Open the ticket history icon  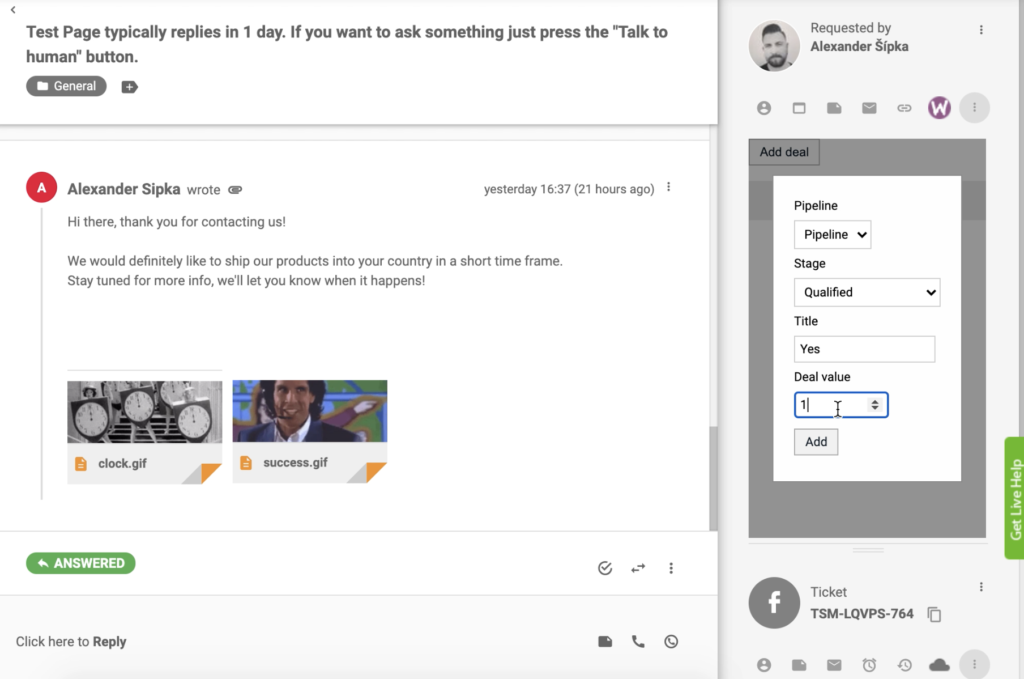point(904,665)
